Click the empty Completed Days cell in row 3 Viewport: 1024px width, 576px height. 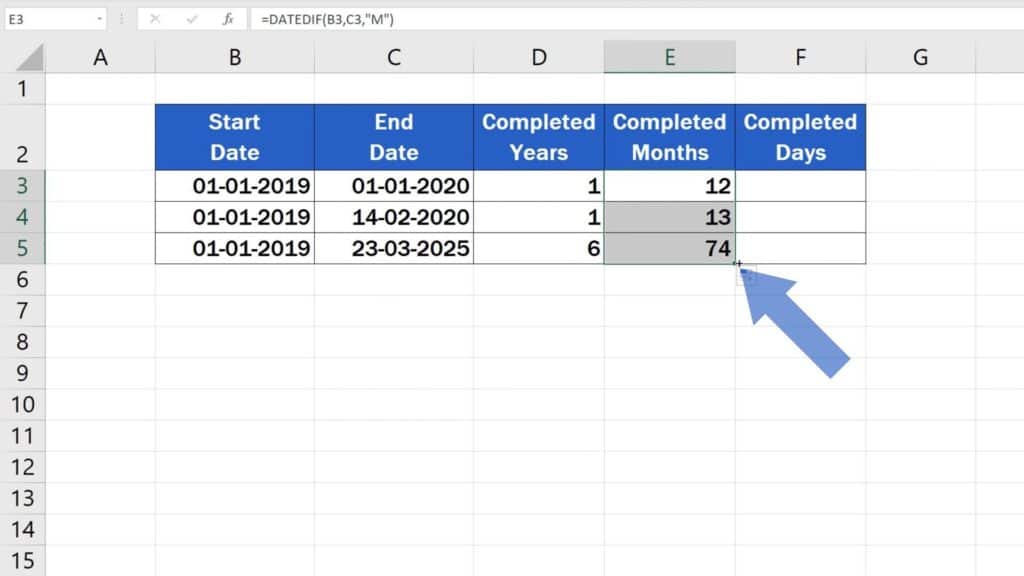[x=800, y=186]
